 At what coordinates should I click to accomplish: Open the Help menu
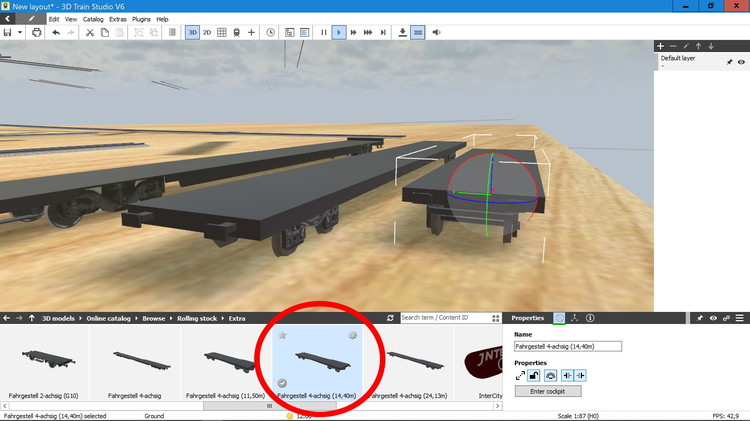tap(162, 19)
